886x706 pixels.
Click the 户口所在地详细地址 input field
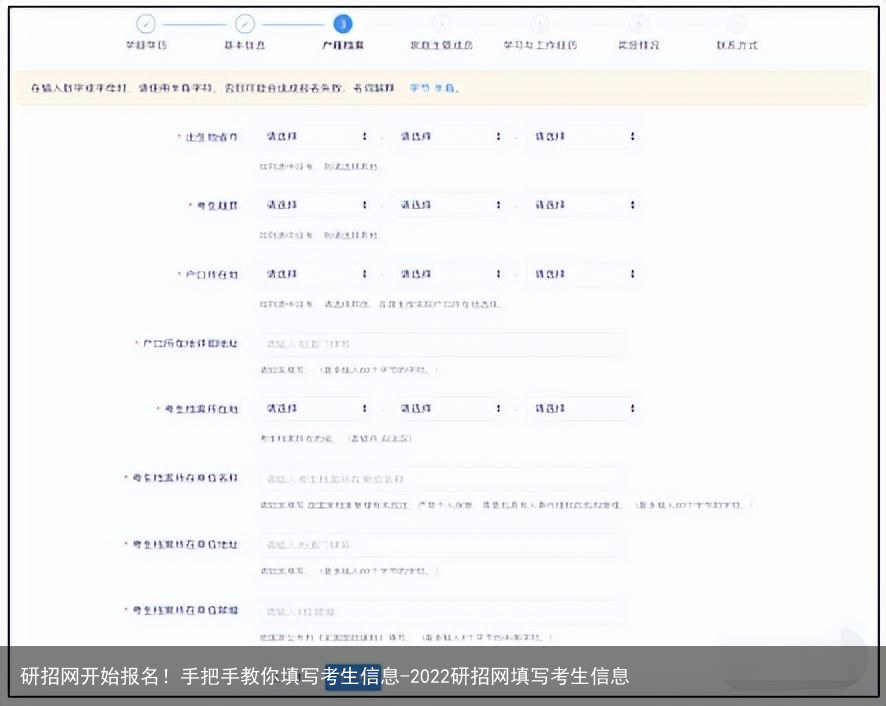443,343
